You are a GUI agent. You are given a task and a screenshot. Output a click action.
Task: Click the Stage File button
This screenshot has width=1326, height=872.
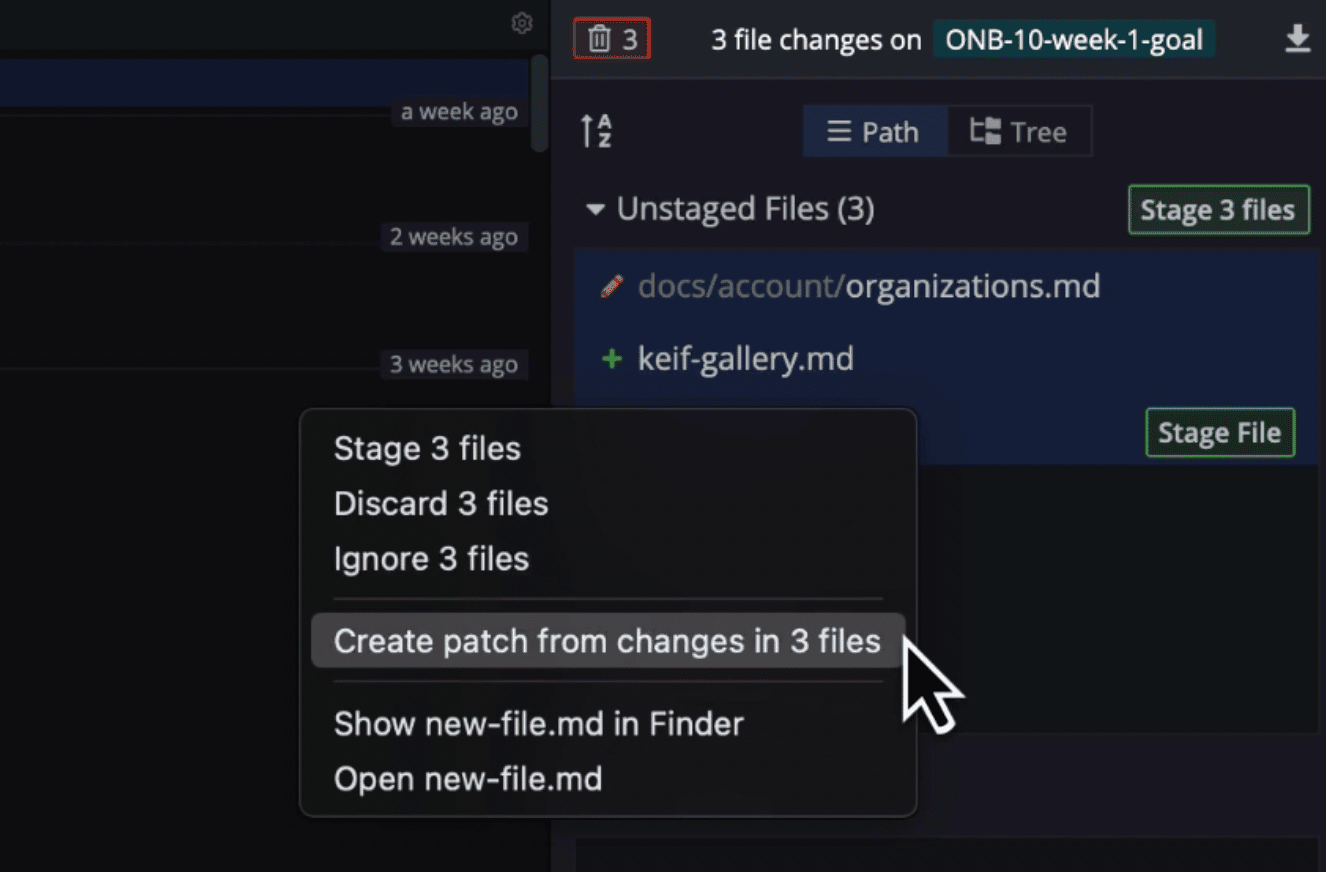(1219, 432)
